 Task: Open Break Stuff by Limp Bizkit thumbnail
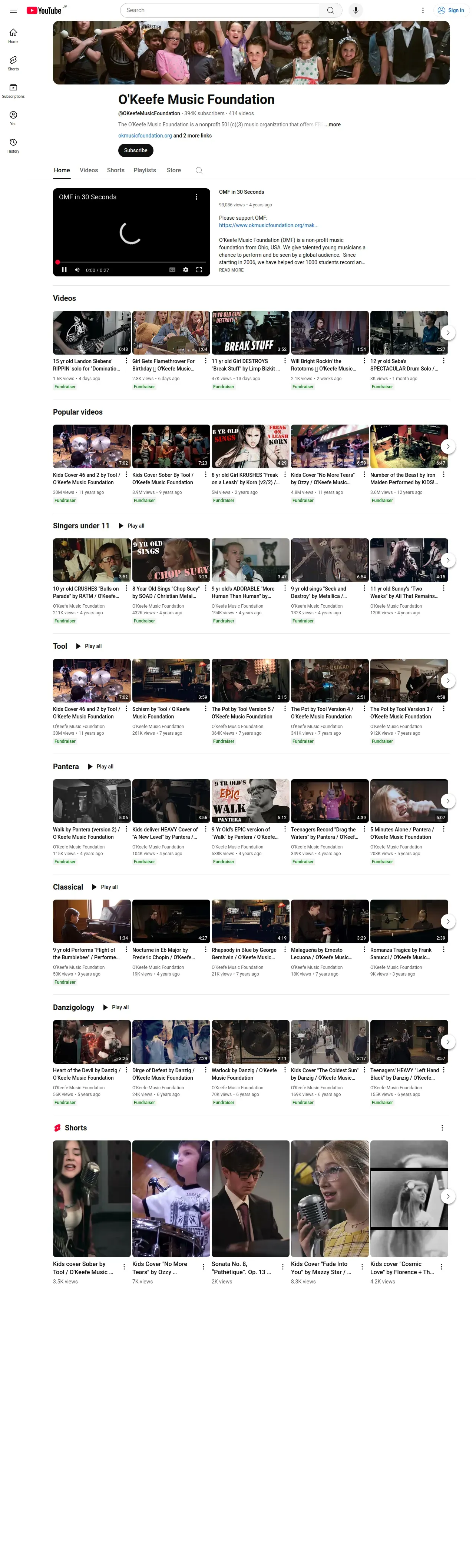[250, 333]
